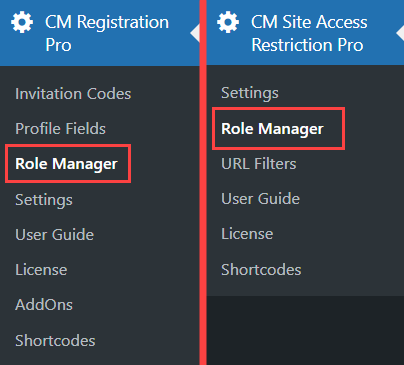Viewport: 404px width, 365px height.
Task: Open Invitation Codes in CM Registration Pro
Action: pos(73,94)
